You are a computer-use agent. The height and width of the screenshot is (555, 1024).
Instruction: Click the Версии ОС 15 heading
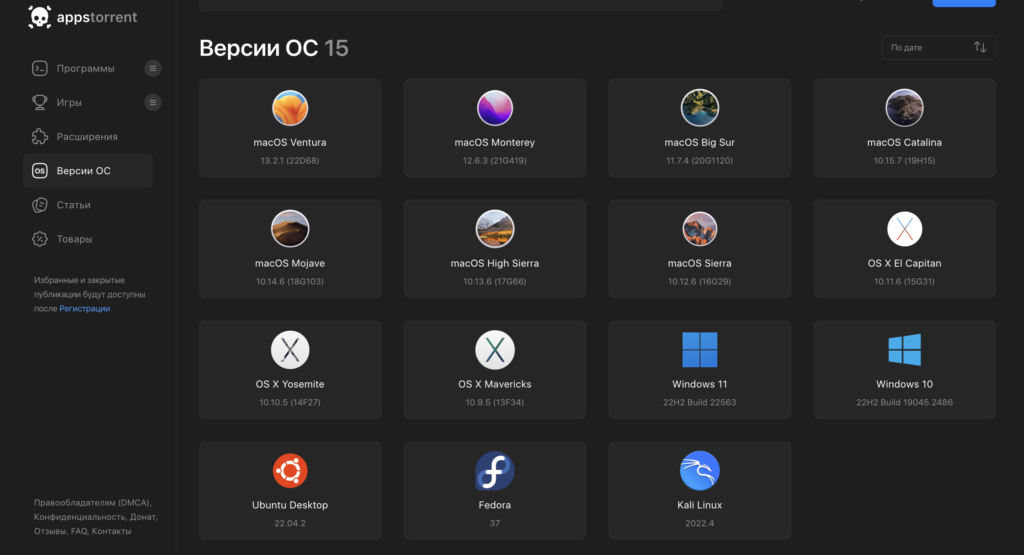tap(274, 48)
